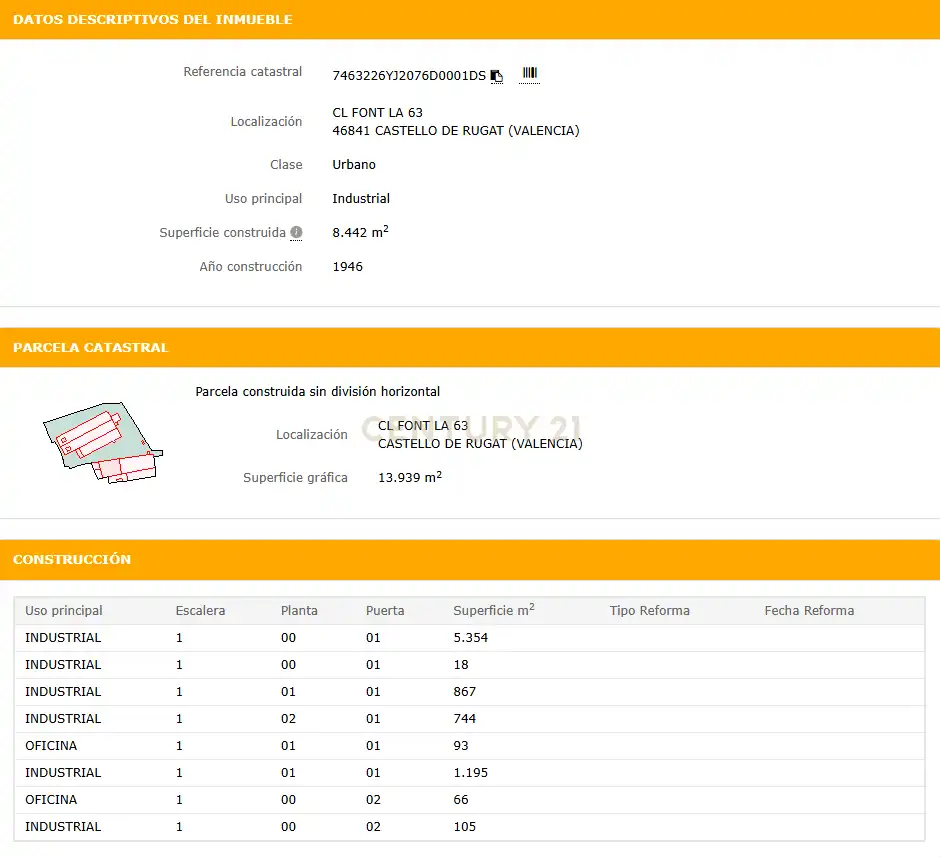Viewport: 940px width, 857px height.
Task: Click 46841 CASTELLO DE RUGAT (VALENCIA)
Action: (456, 131)
